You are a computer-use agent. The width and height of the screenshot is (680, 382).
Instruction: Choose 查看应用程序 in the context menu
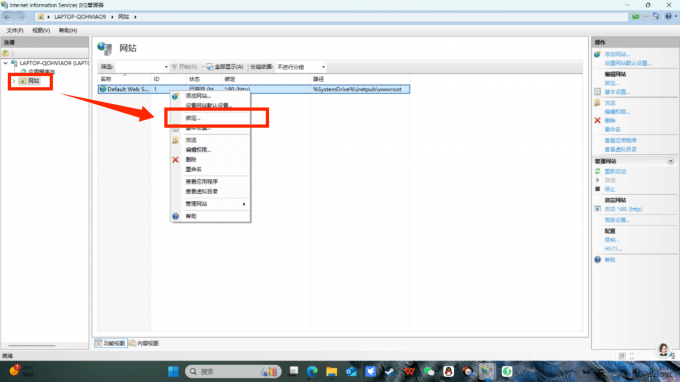tap(202, 181)
